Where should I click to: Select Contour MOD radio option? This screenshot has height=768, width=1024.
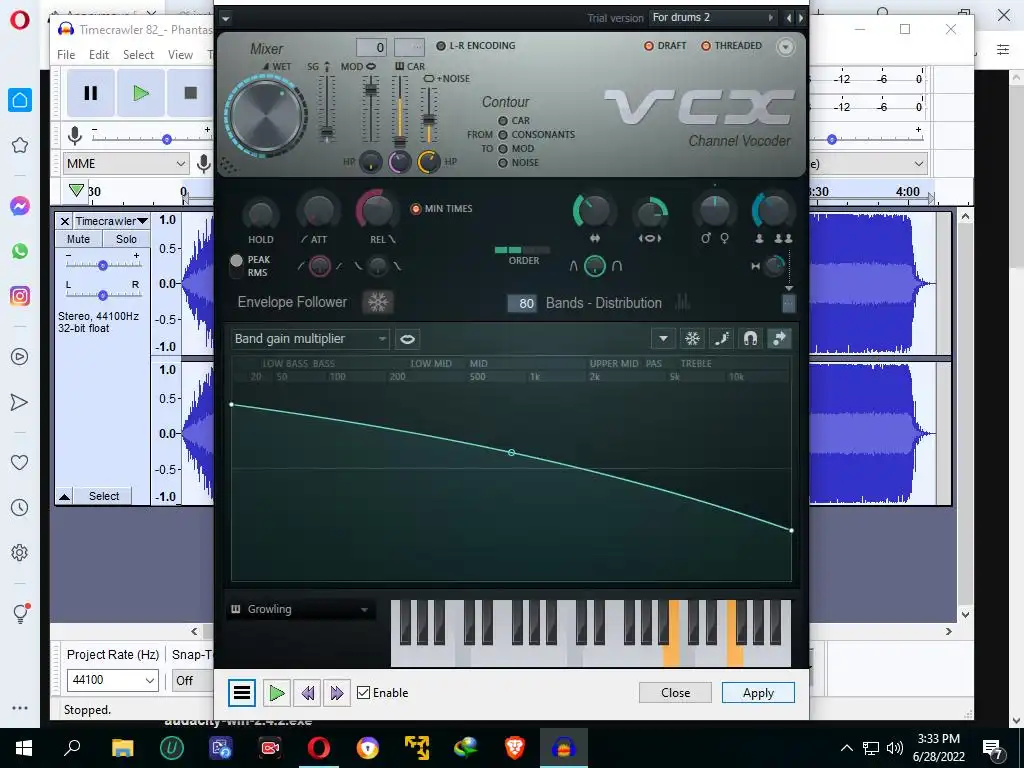point(503,149)
